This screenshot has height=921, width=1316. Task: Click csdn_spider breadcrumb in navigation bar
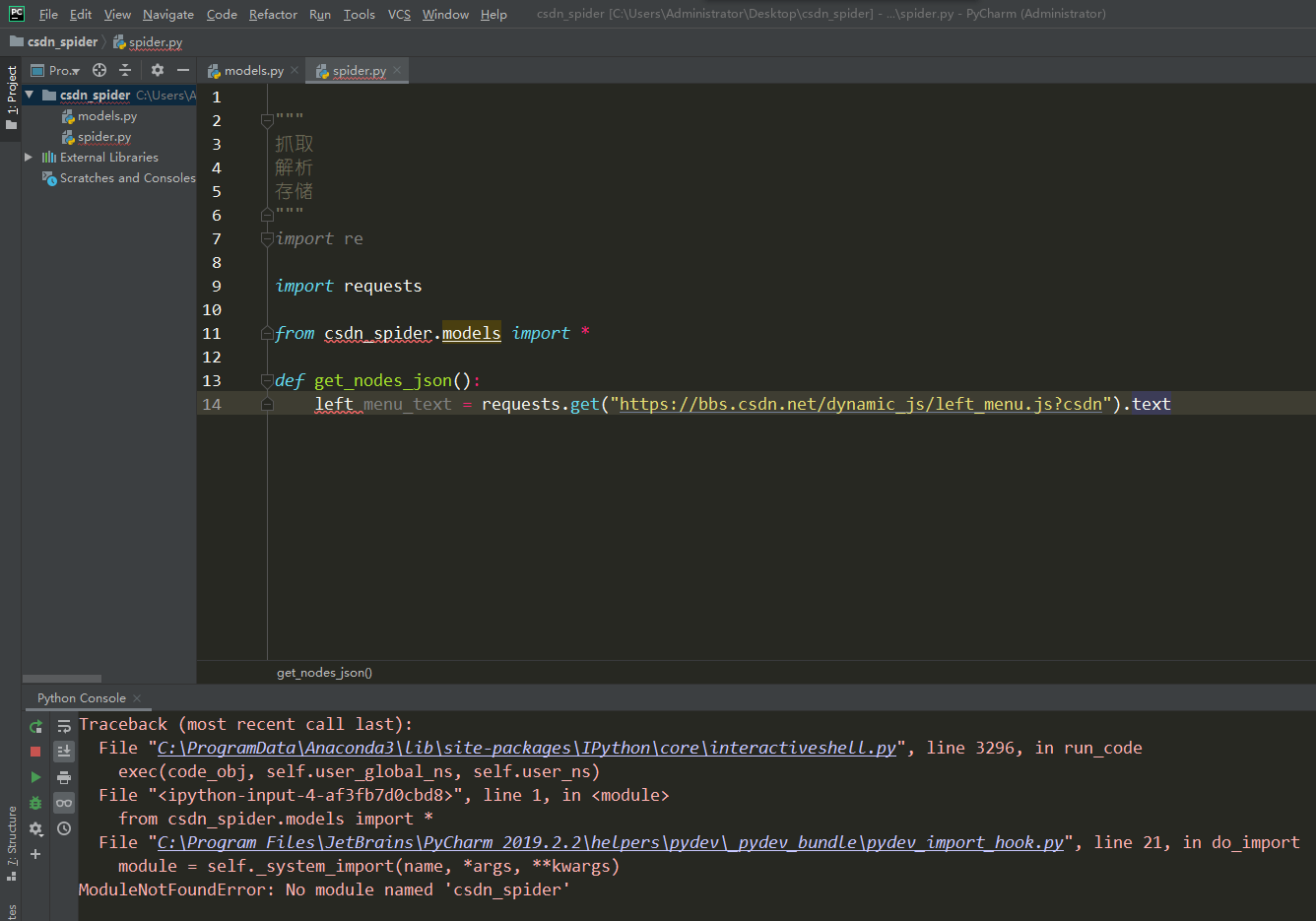(x=54, y=41)
